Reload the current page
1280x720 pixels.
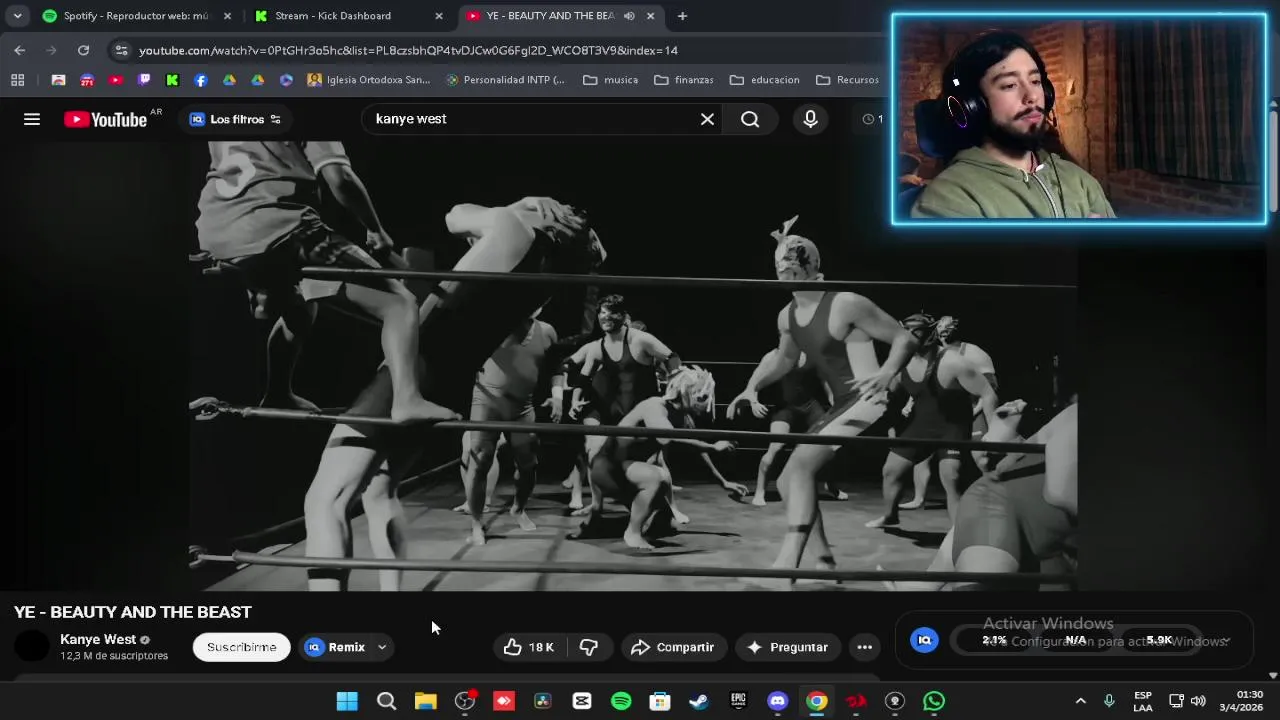(84, 50)
